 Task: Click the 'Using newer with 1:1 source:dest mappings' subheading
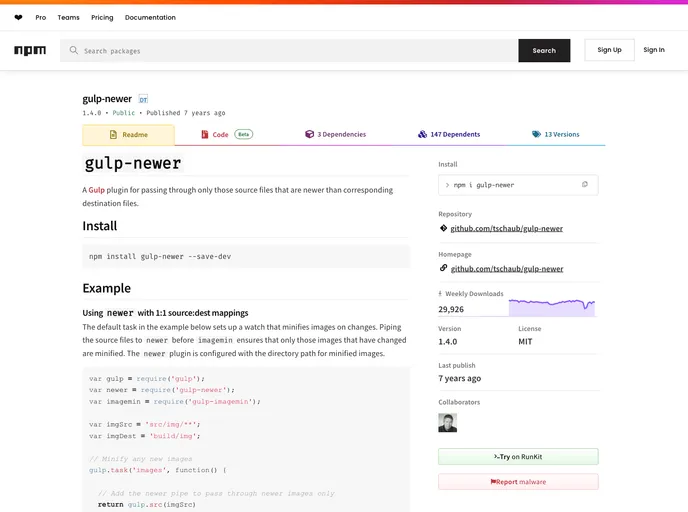(165, 313)
